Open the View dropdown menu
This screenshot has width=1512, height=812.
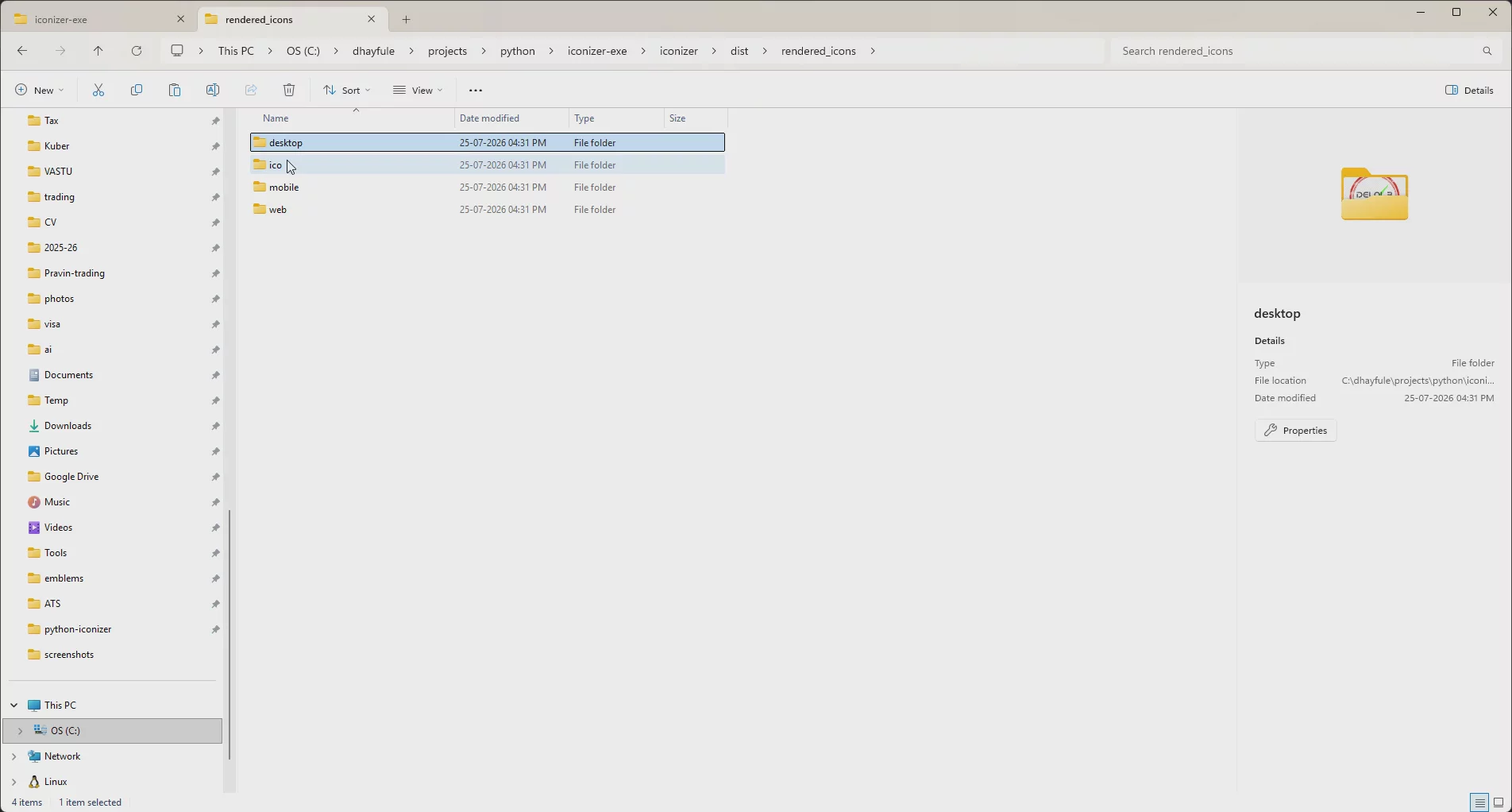click(418, 91)
